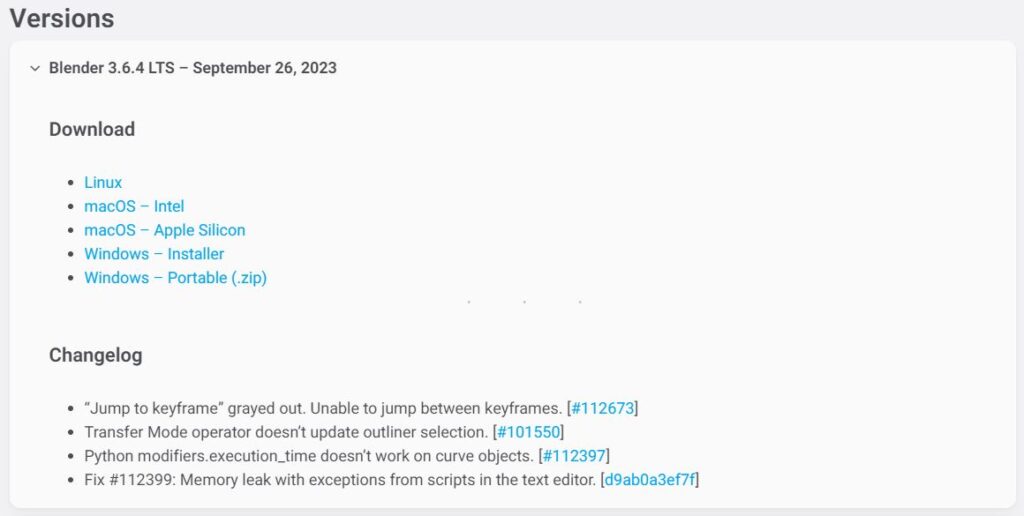Click the Versions page heading
This screenshot has height=516, width=1024.
click(62, 18)
